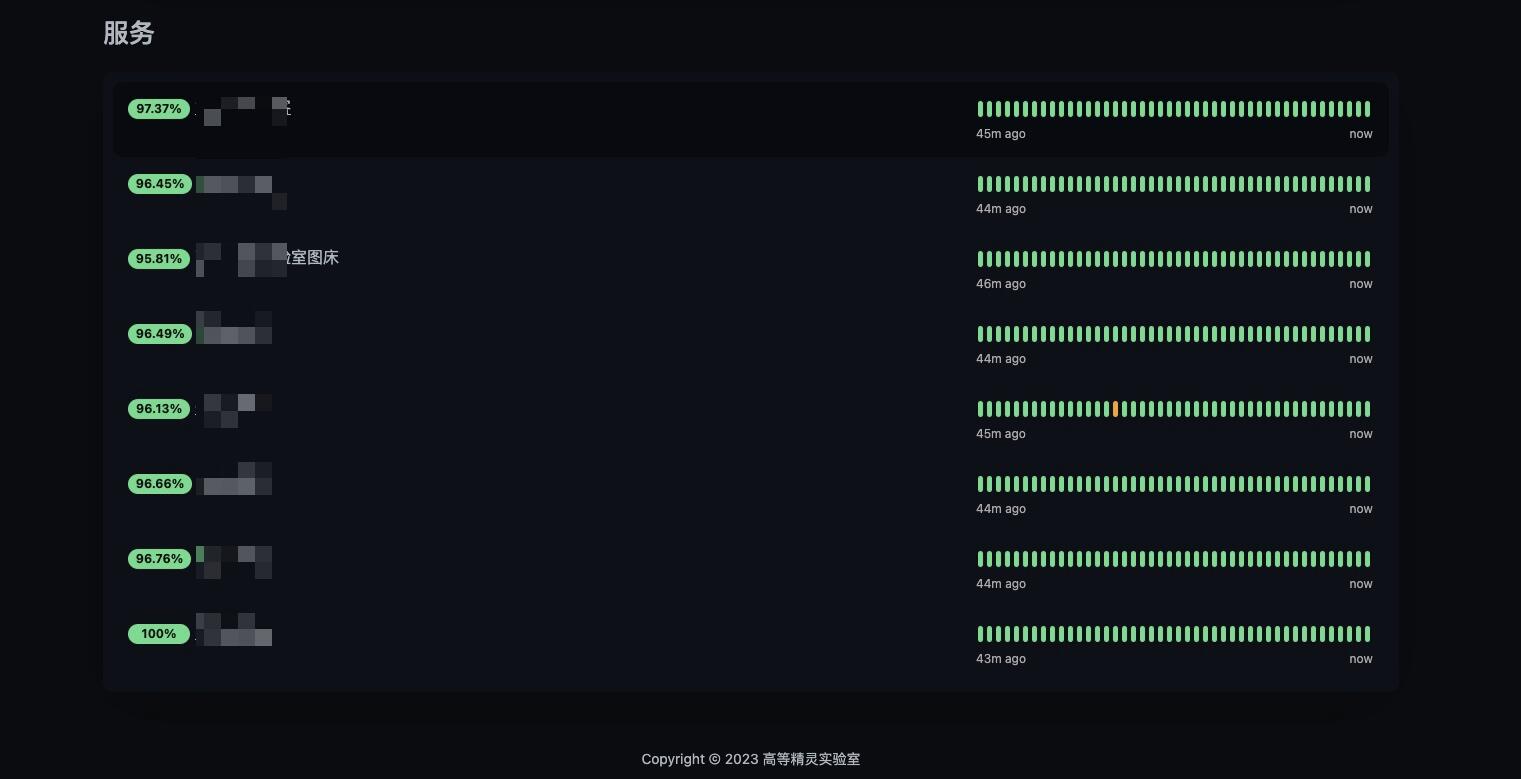Click the Copyright © 2023 高等精灵实验室 footer

(x=751, y=759)
